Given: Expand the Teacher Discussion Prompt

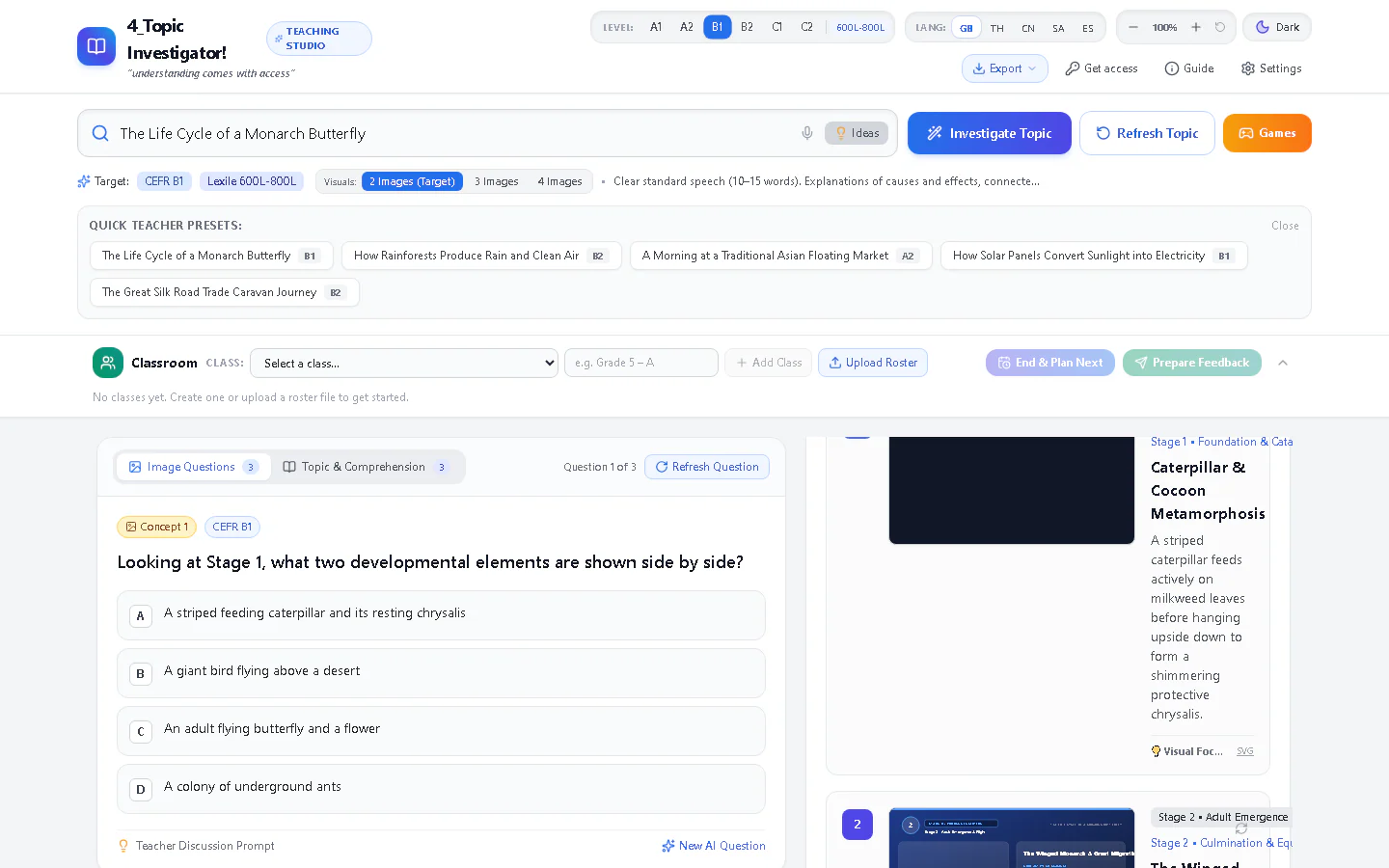Looking at the screenshot, I should point(196,846).
